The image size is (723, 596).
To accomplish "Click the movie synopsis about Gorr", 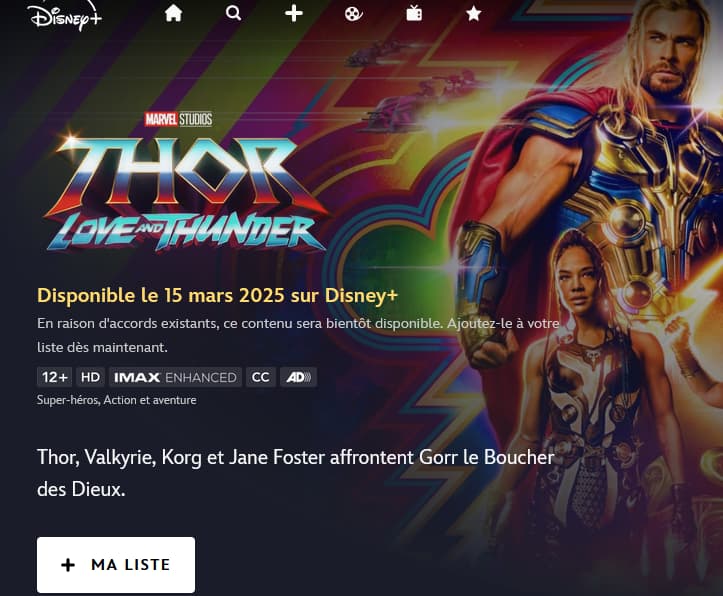I will click(x=296, y=473).
